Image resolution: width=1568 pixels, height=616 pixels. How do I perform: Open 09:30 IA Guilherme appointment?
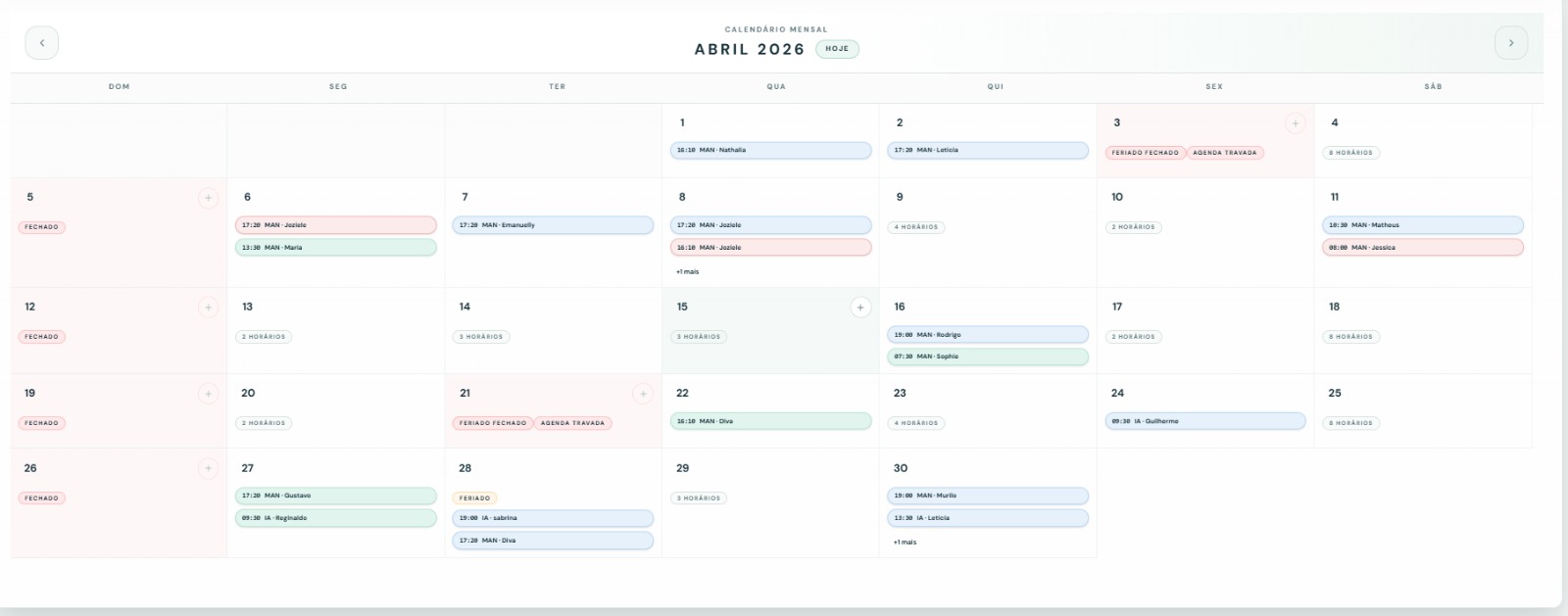pyautogui.click(x=1205, y=421)
